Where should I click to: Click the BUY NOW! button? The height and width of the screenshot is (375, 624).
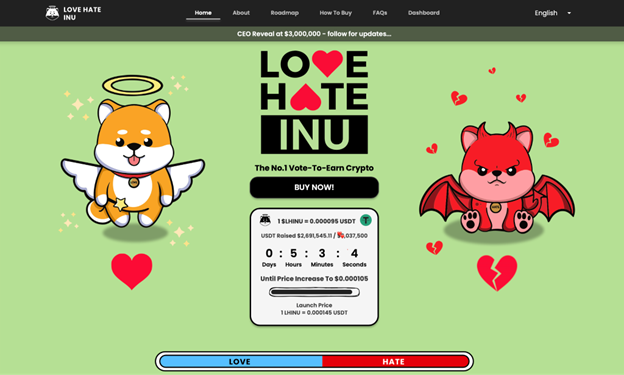tap(314, 187)
